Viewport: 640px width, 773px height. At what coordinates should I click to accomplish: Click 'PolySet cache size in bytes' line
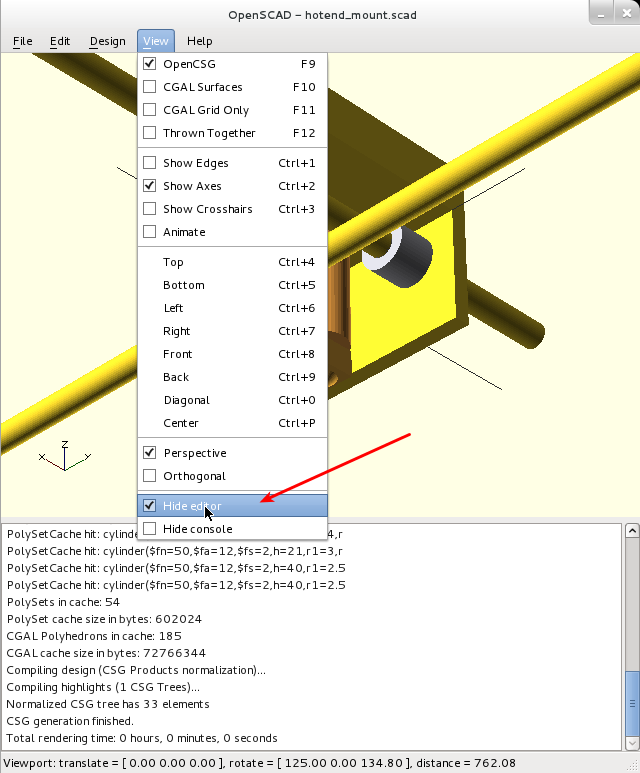[104, 619]
